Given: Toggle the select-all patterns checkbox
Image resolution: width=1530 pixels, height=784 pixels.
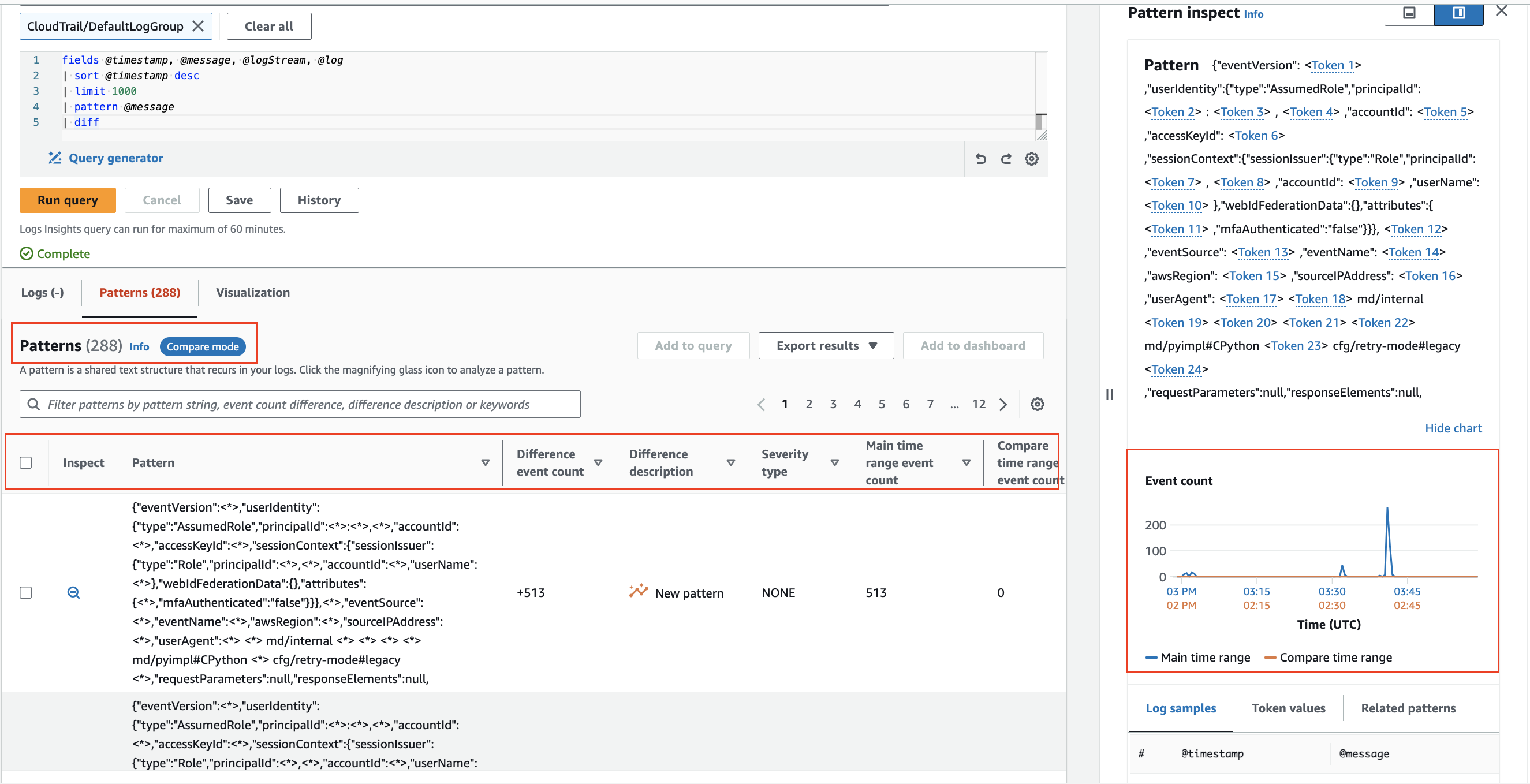Looking at the screenshot, I should pyautogui.click(x=25, y=462).
